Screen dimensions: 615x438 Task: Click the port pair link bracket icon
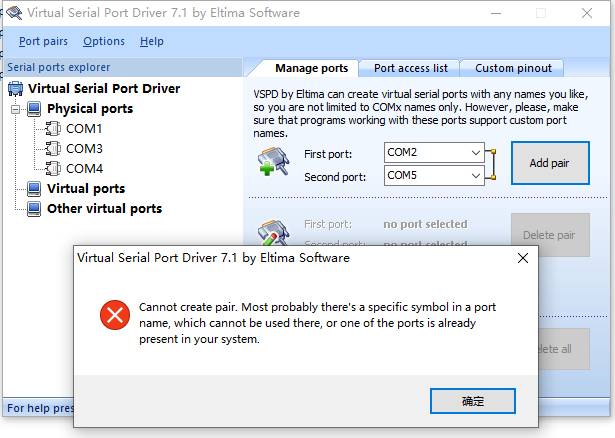point(491,165)
